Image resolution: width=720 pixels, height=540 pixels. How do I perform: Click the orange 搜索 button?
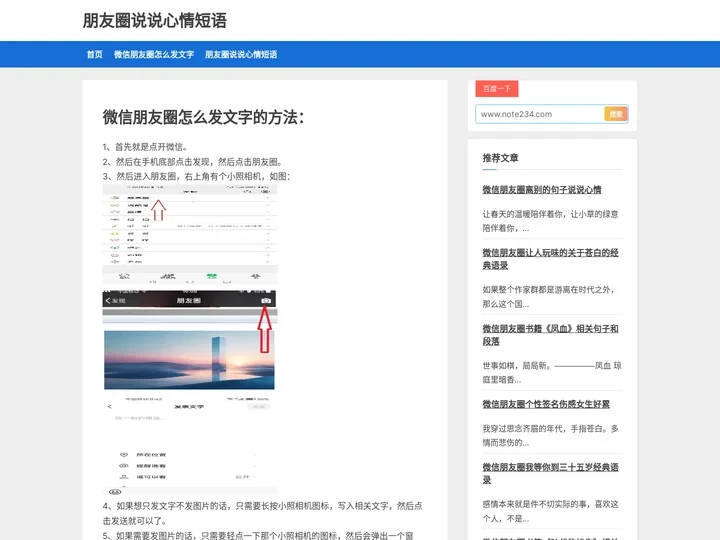coord(616,114)
